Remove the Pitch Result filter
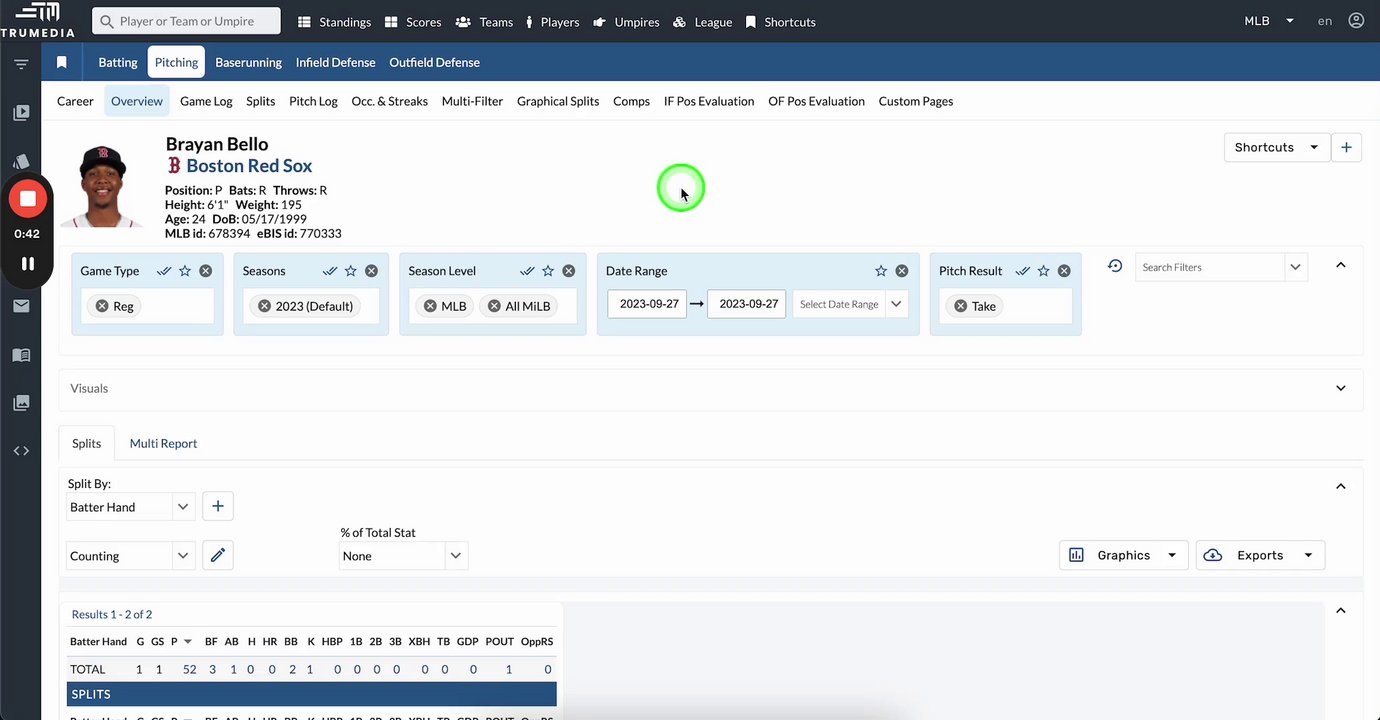 [x=1064, y=271]
